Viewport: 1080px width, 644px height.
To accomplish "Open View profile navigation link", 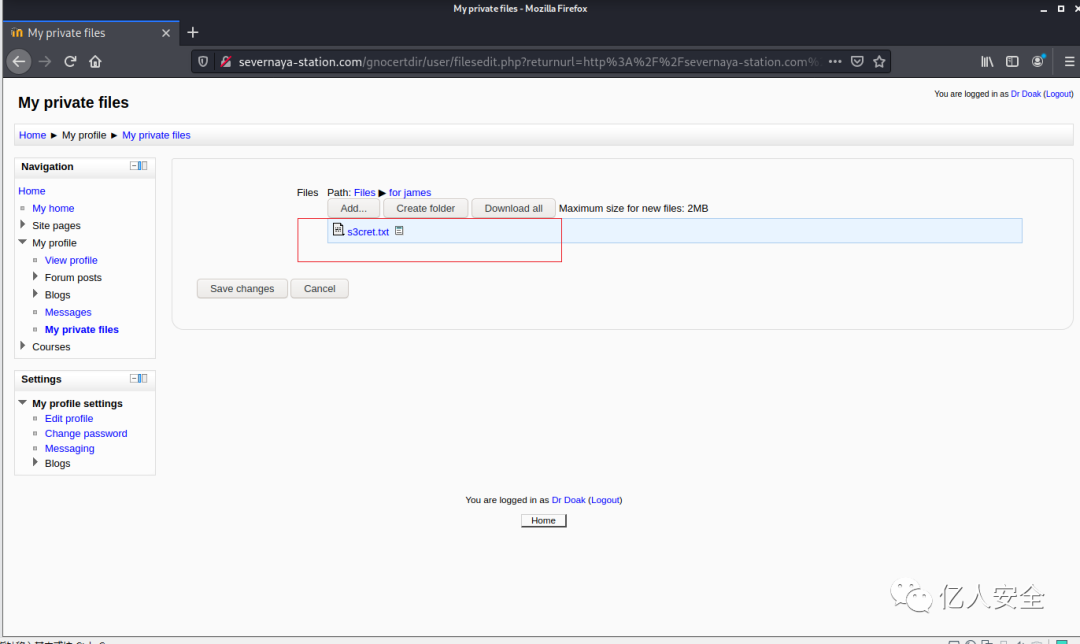I will (71, 260).
